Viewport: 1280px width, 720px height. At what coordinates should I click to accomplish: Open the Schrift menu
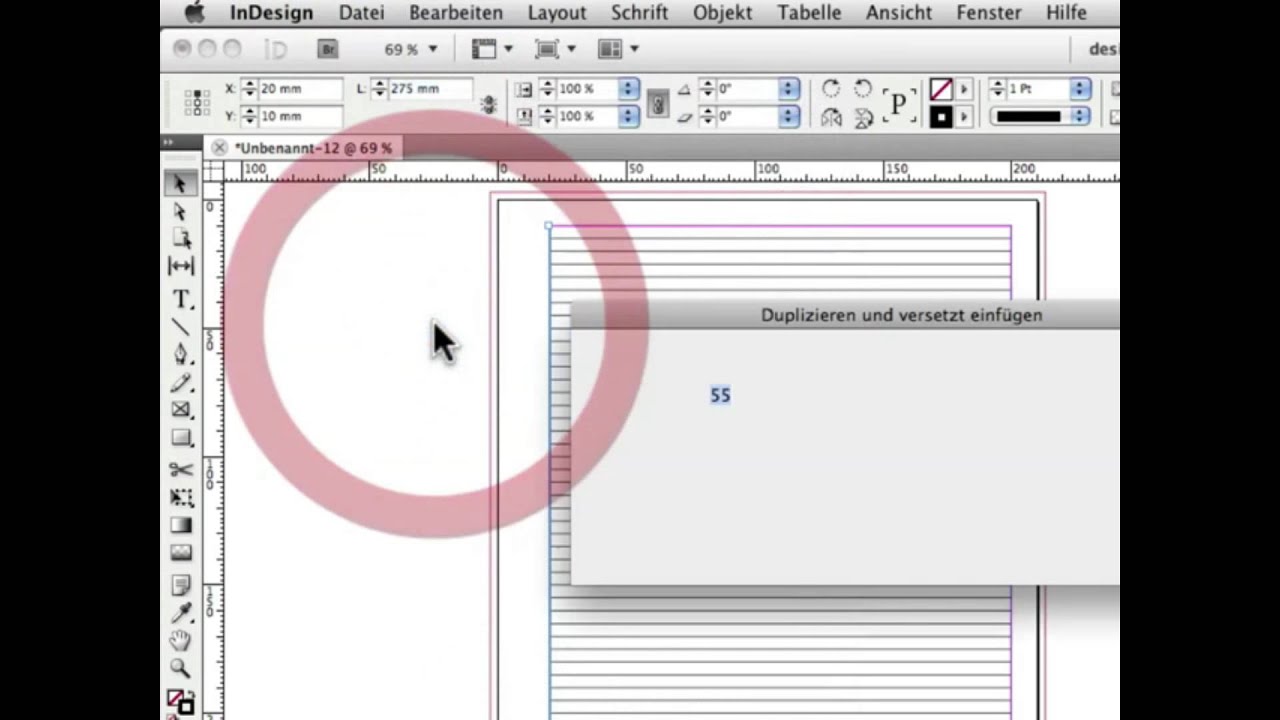[x=640, y=13]
